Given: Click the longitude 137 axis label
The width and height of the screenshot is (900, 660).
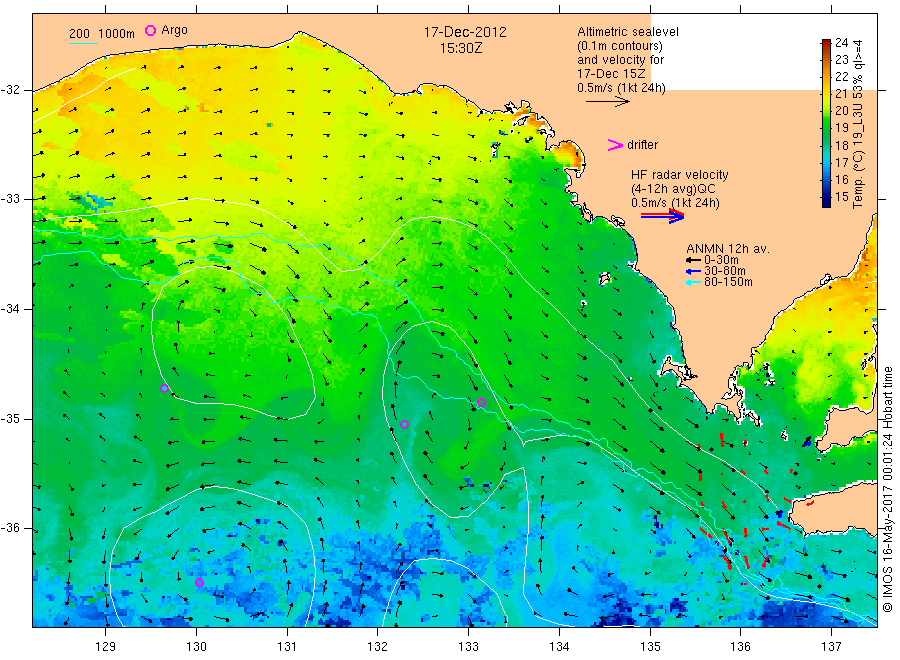Looking at the screenshot, I should 831,646.
